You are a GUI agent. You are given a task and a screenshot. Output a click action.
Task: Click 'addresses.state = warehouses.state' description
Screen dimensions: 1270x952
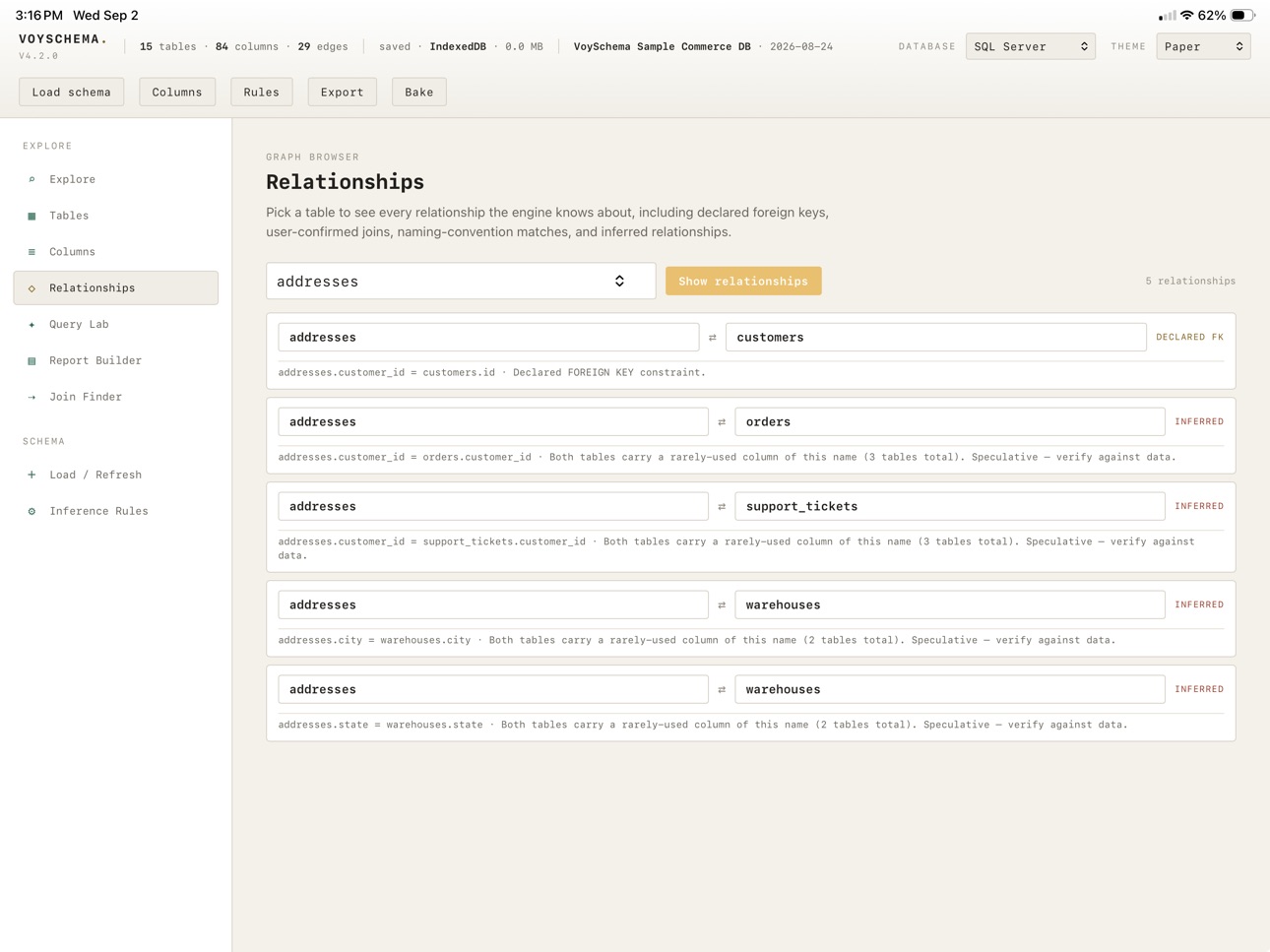[x=381, y=725]
